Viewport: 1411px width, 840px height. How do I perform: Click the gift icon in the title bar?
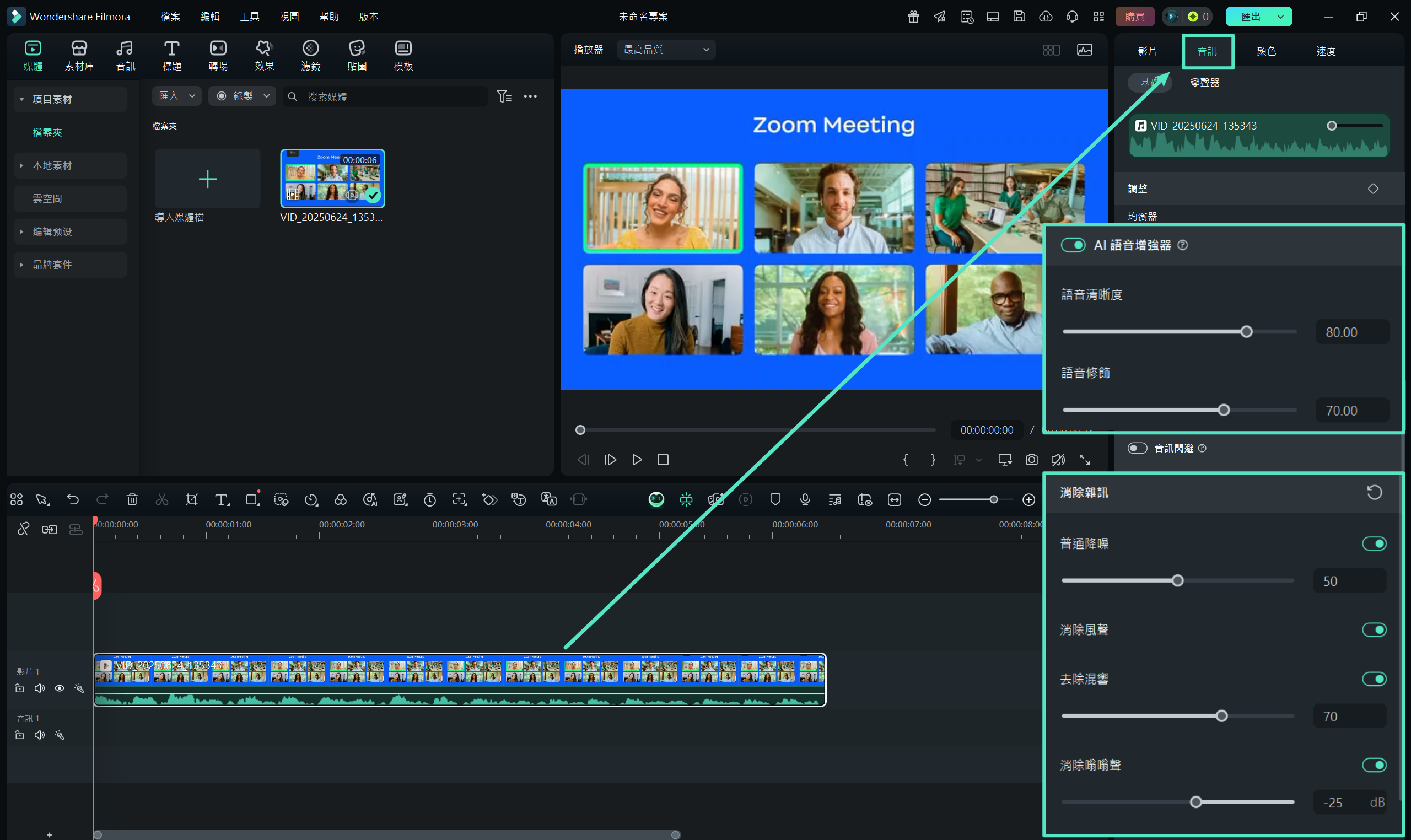(913, 17)
